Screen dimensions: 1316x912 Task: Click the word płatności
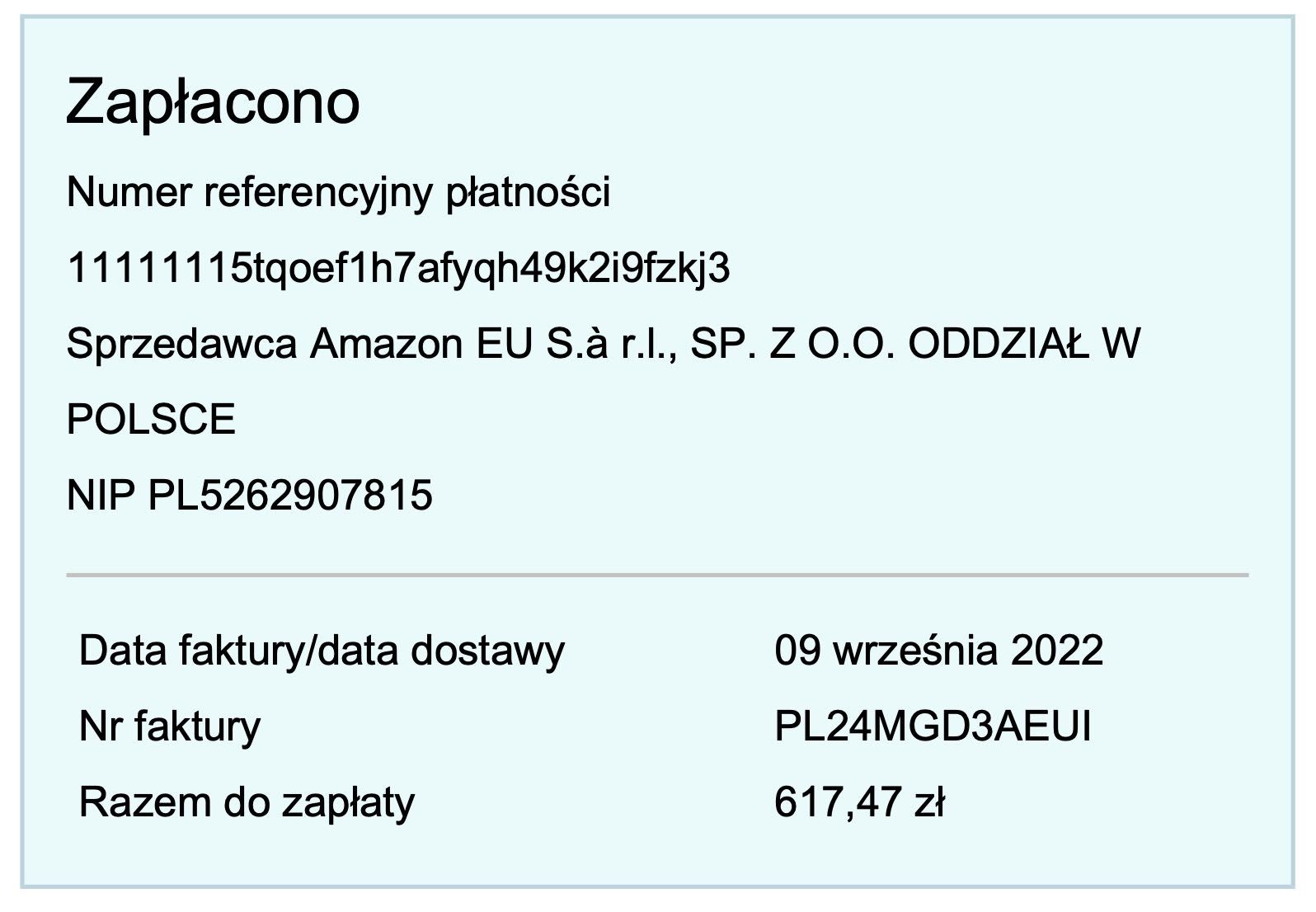[528, 193]
